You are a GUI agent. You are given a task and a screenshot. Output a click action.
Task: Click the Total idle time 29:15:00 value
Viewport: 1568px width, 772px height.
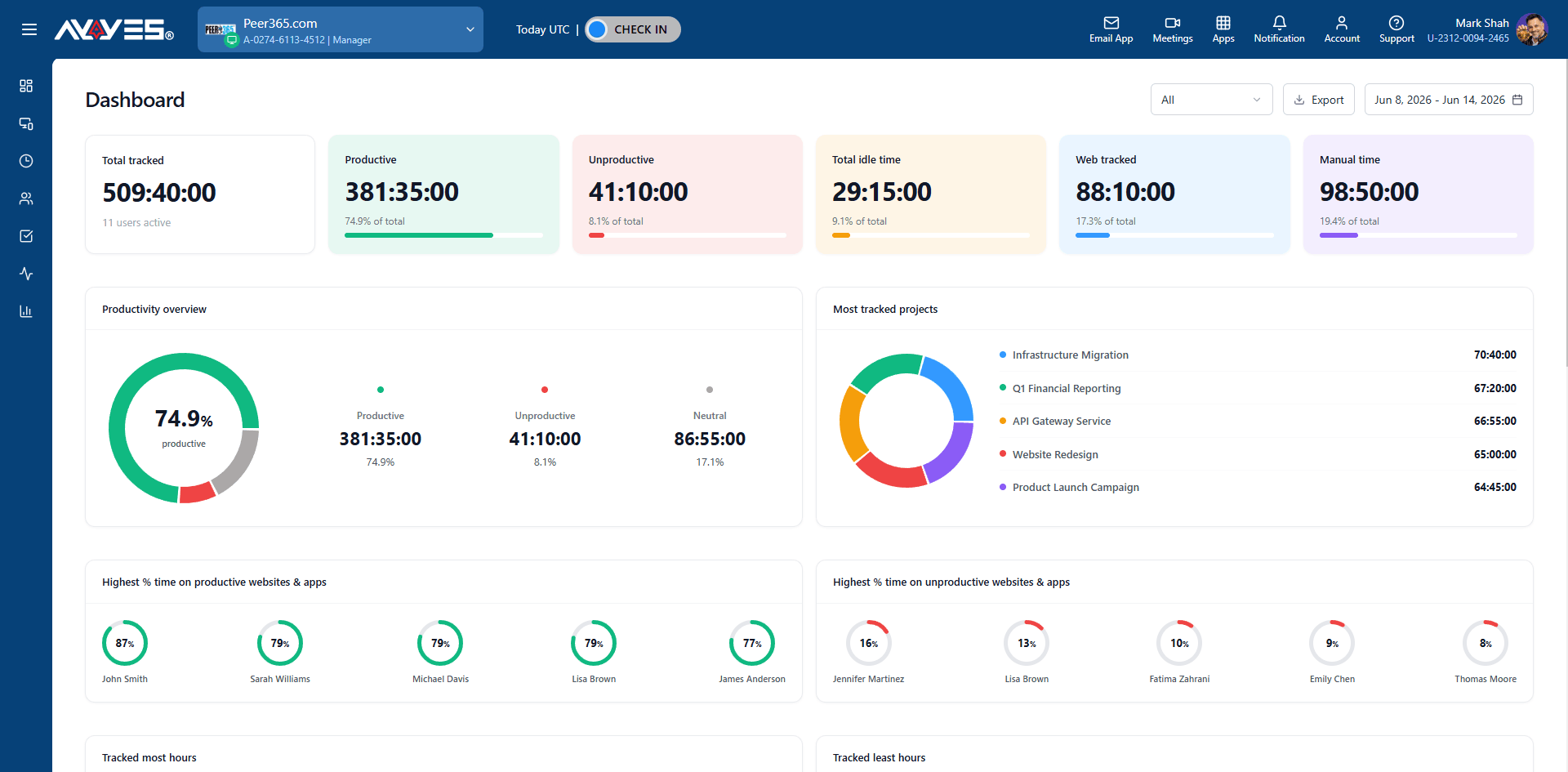pyautogui.click(x=882, y=192)
